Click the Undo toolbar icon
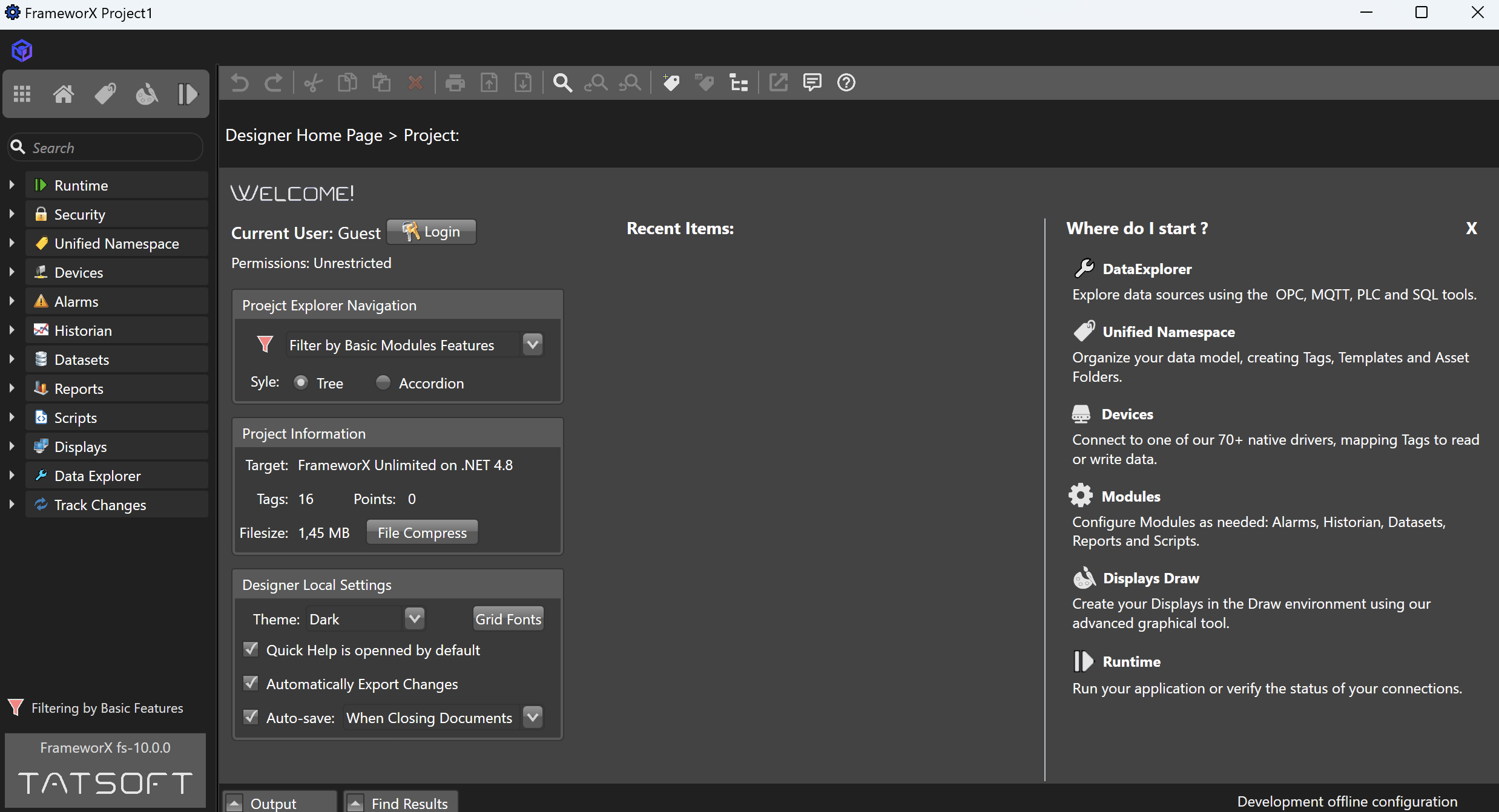1499x812 pixels. [240, 82]
